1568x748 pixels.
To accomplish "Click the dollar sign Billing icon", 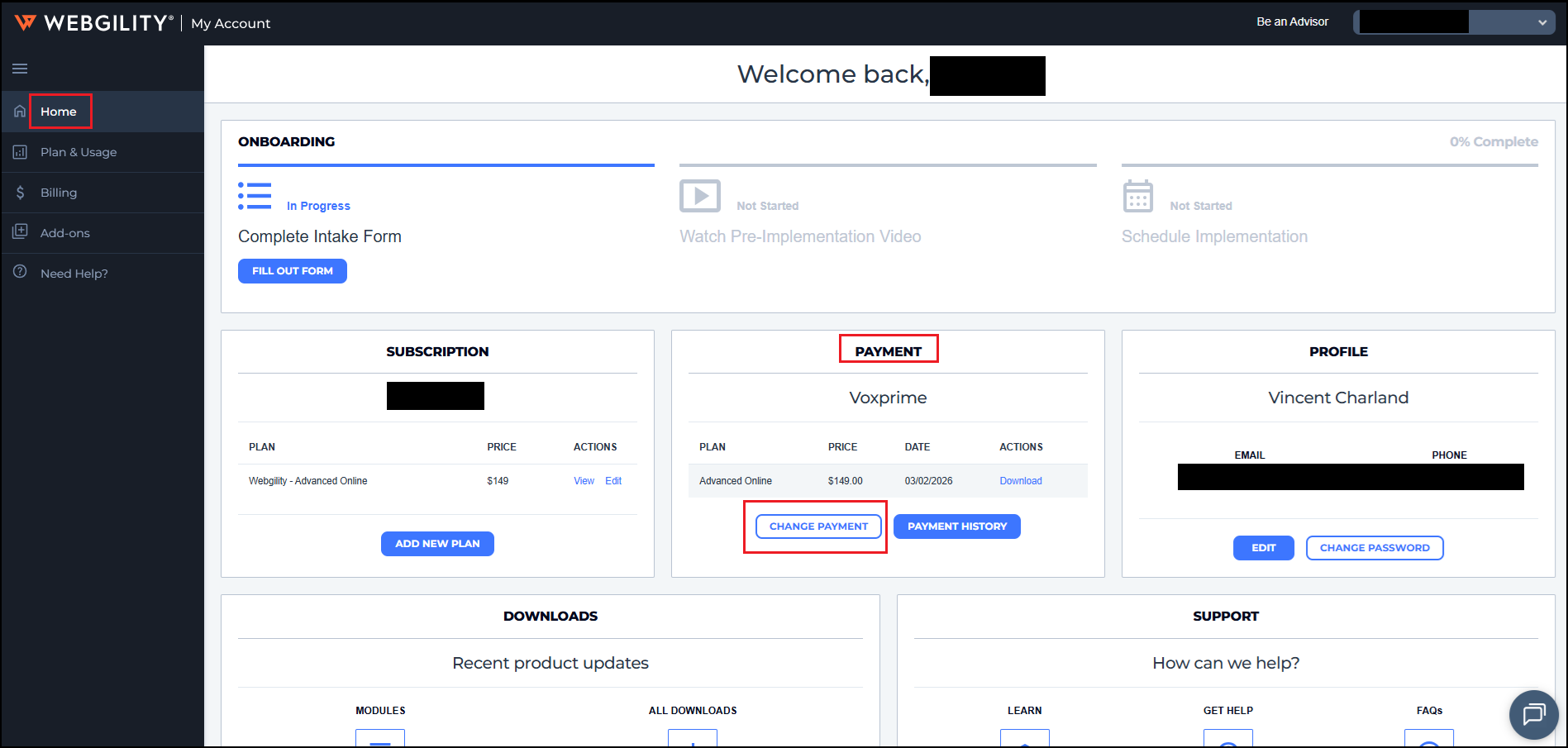I will pyautogui.click(x=20, y=193).
